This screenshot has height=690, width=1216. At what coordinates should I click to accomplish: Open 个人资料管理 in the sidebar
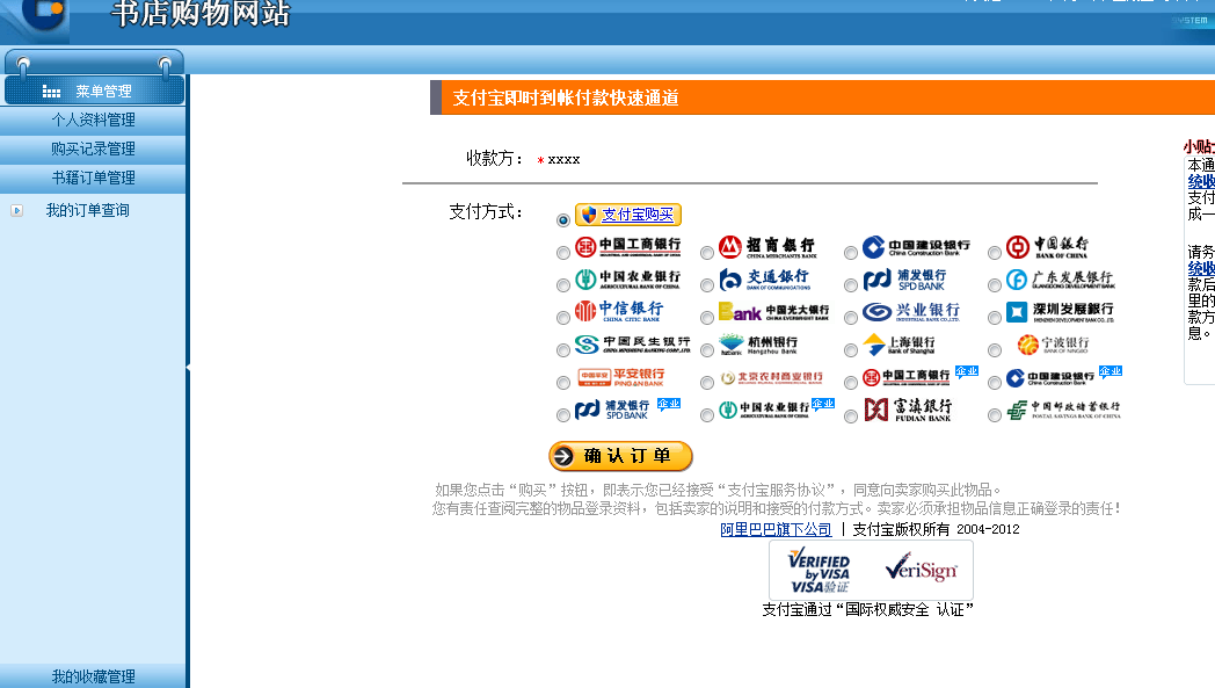click(93, 120)
